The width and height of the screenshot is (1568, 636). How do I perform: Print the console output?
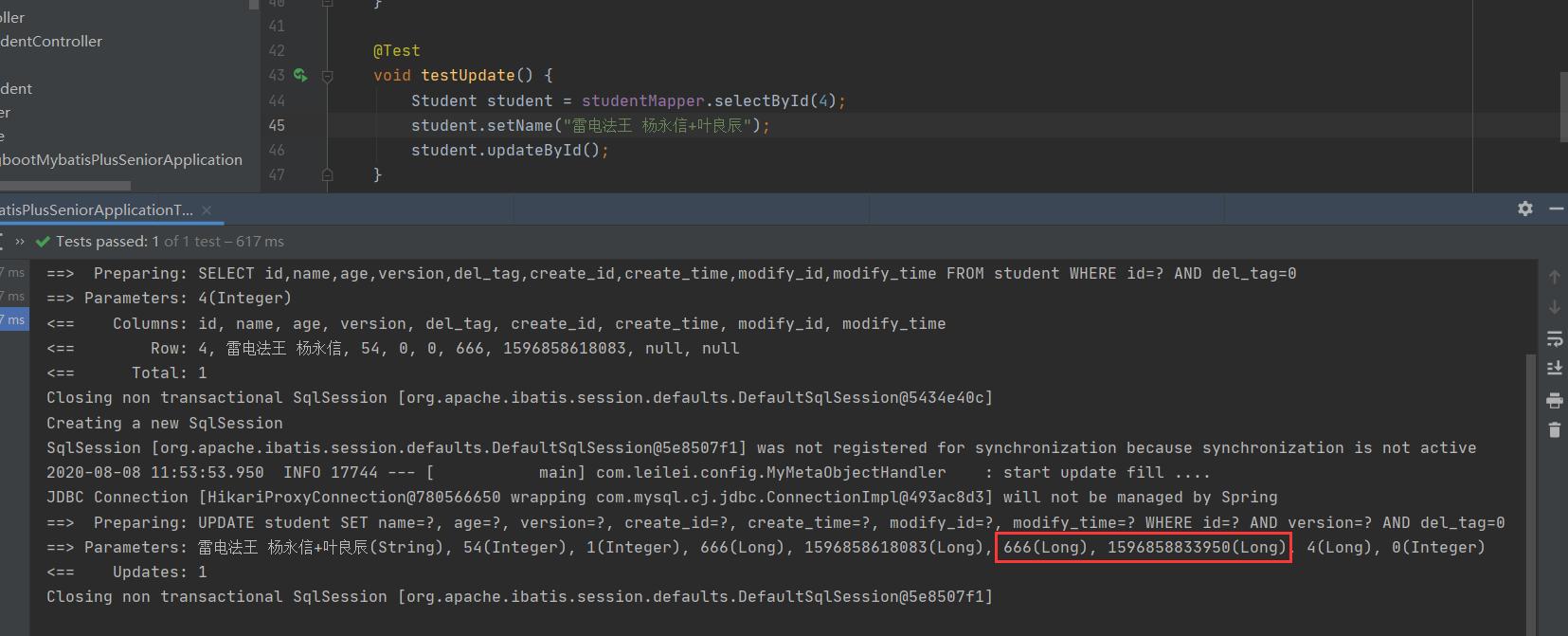pyautogui.click(x=1554, y=399)
